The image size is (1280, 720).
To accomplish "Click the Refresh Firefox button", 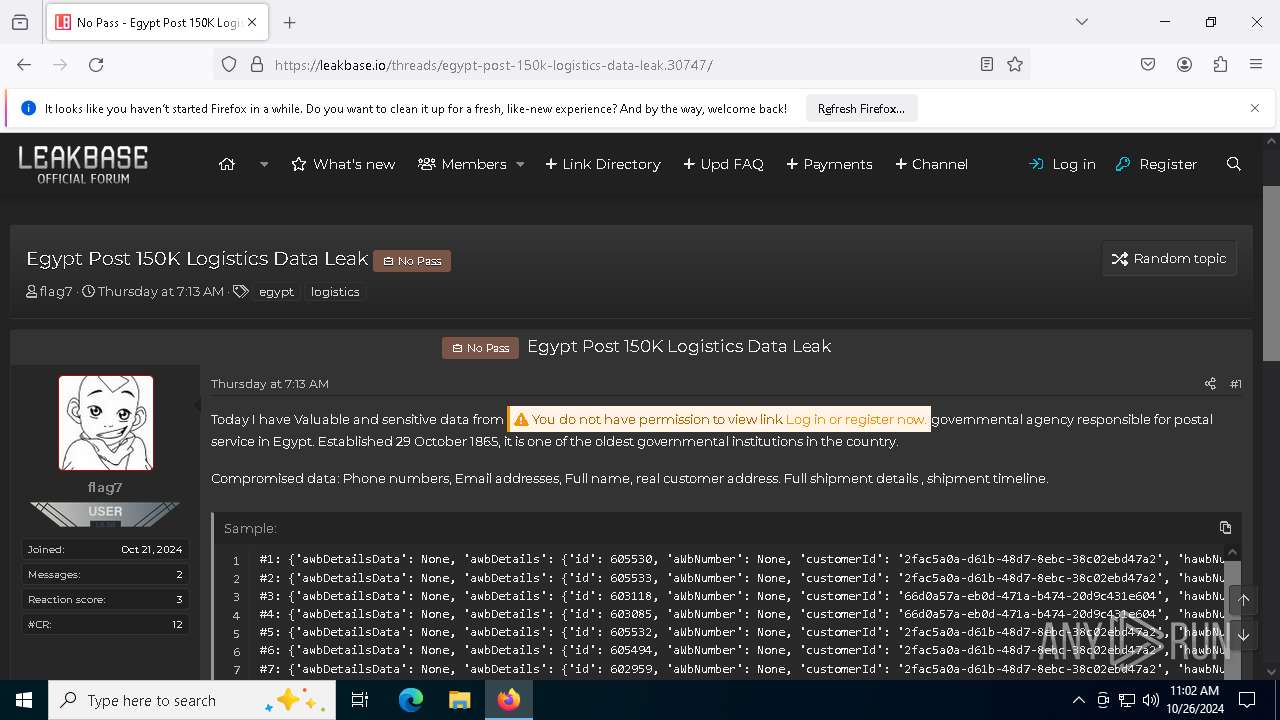I will tap(861, 108).
